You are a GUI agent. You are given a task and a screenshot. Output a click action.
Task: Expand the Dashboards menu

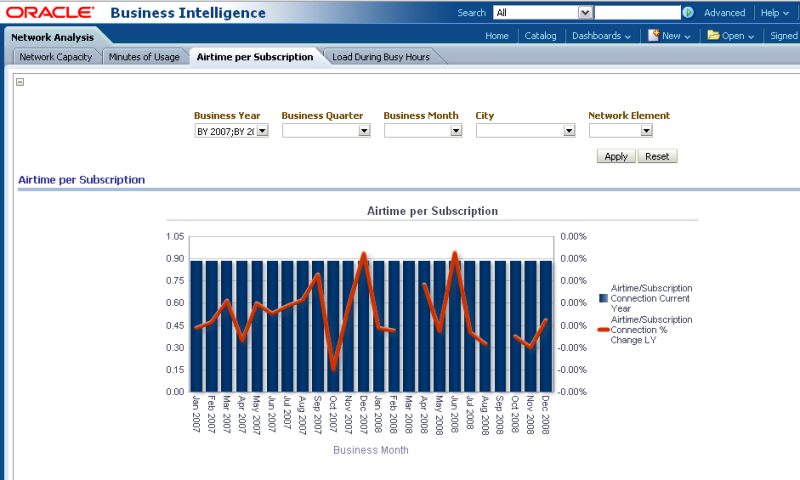point(601,36)
